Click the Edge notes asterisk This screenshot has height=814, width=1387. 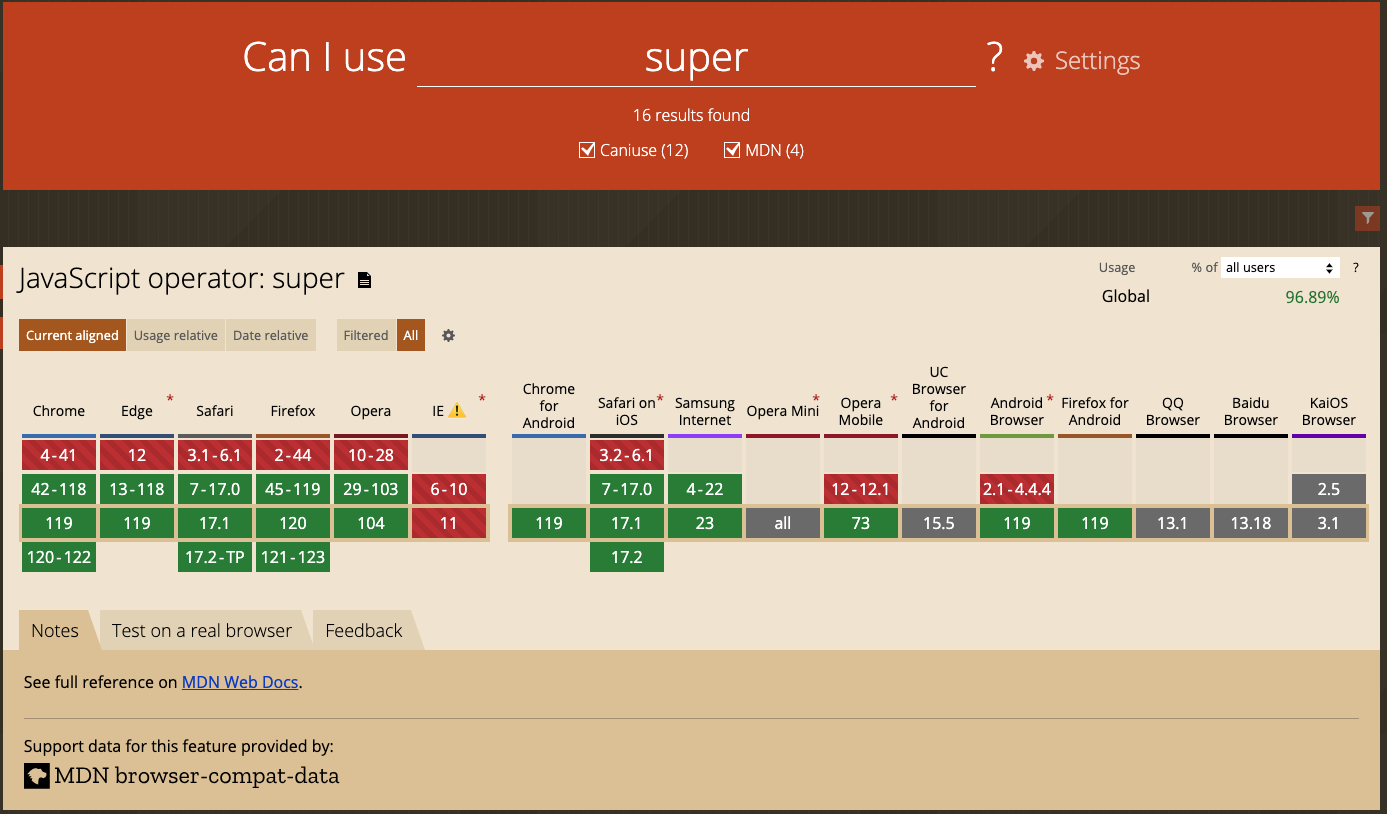click(170, 399)
